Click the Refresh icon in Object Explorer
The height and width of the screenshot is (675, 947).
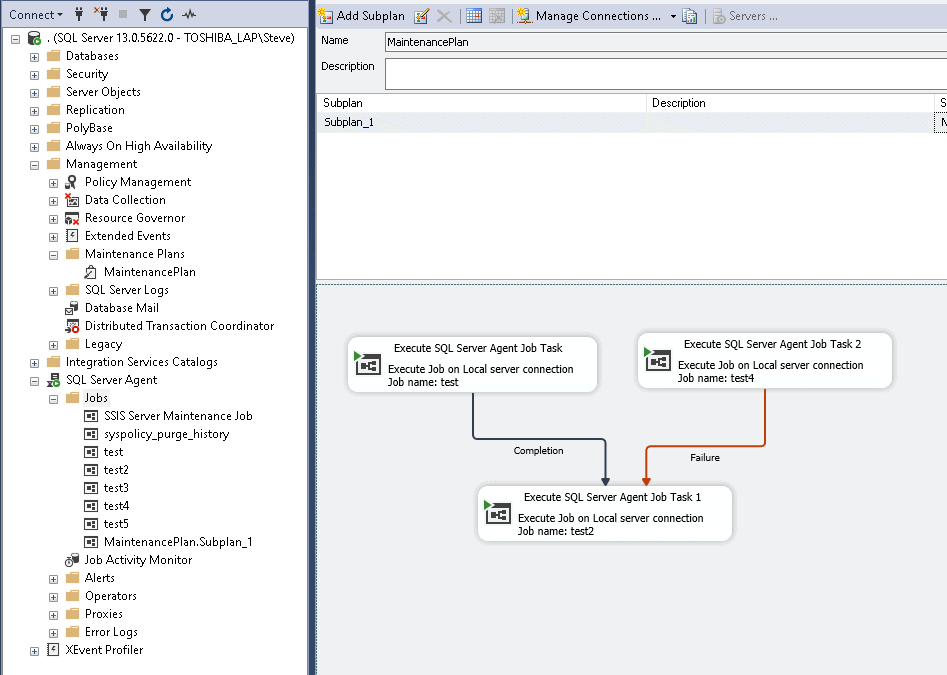pos(167,14)
